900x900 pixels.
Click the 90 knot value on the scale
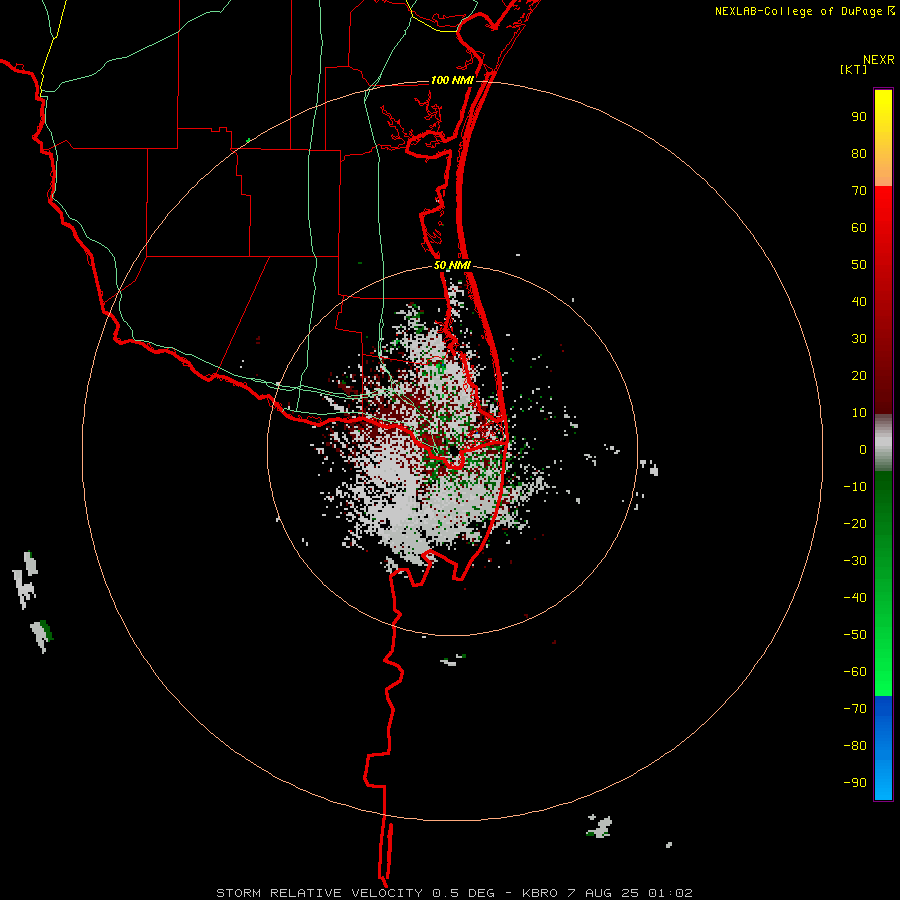pyautogui.click(x=859, y=117)
